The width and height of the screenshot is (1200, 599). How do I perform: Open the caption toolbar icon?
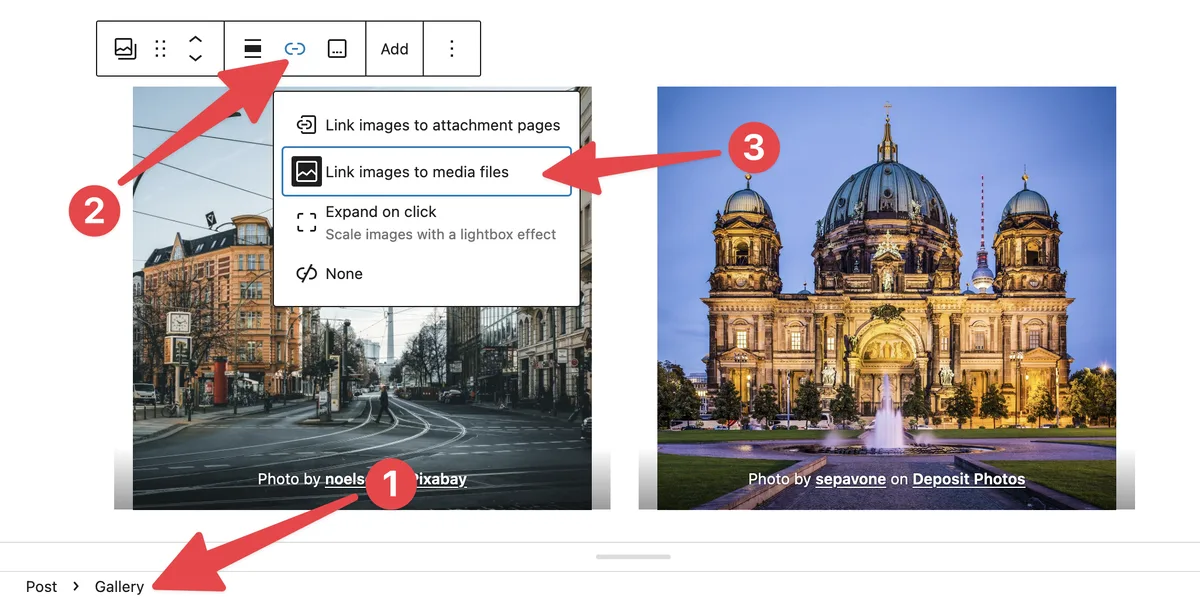[338, 49]
